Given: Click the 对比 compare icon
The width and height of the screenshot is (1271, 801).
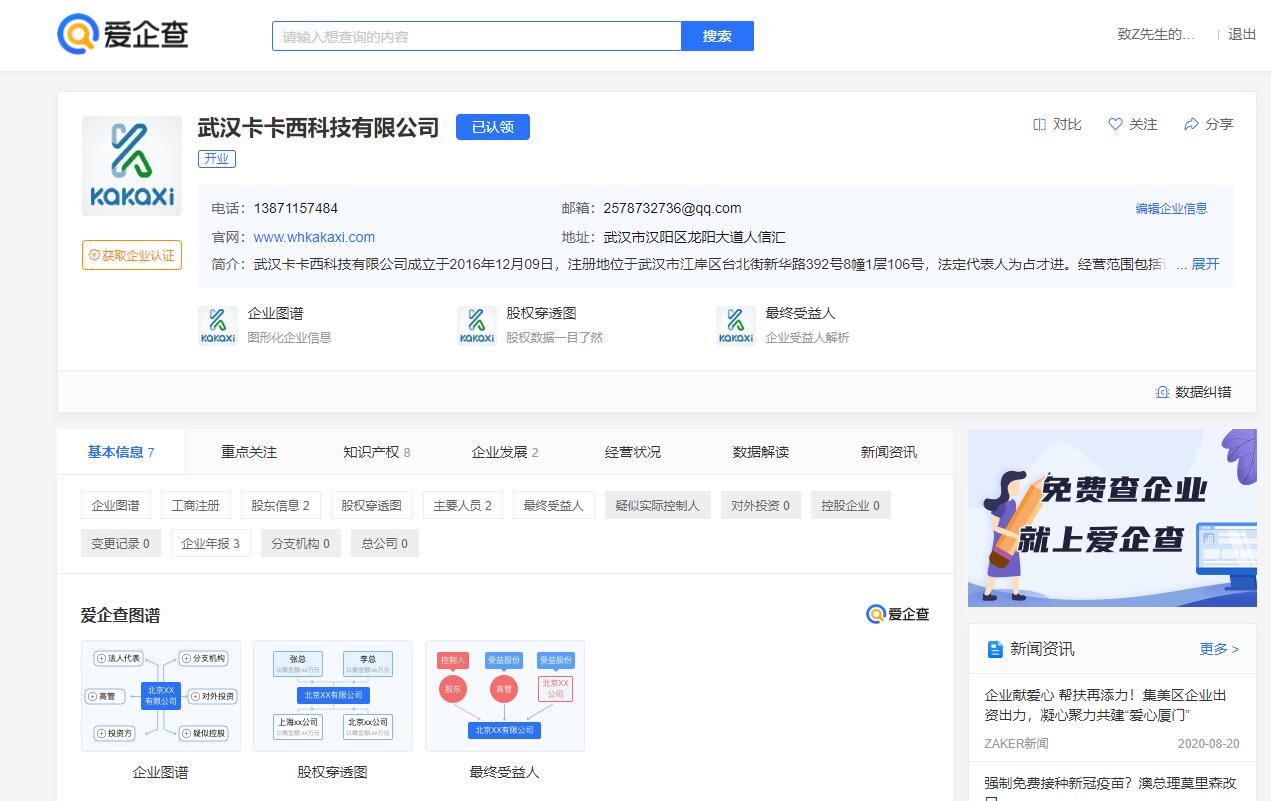Looking at the screenshot, I should (1039, 124).
